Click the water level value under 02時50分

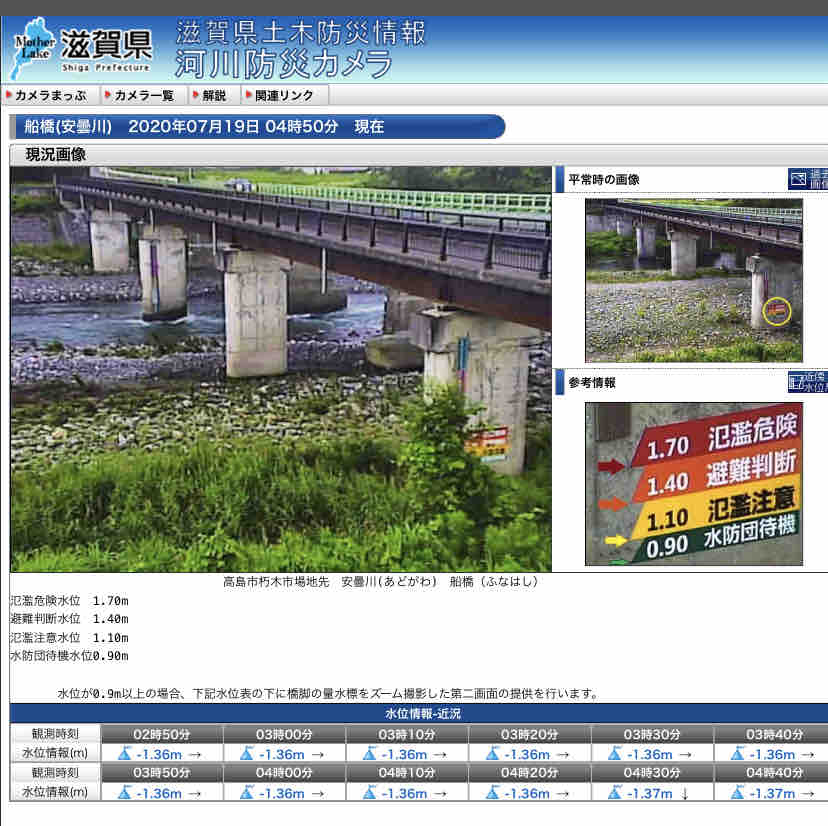point(159,754)
